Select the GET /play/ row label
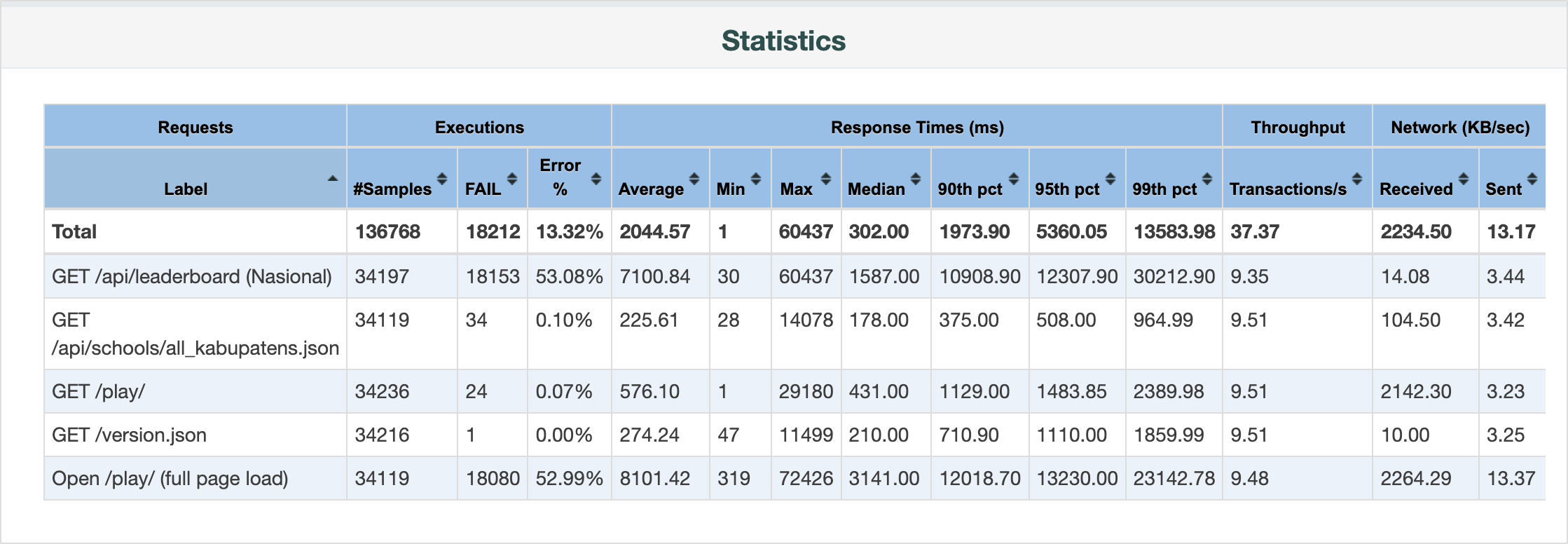The height and width of the screenshot is (544, 1568). coord(98,392)
